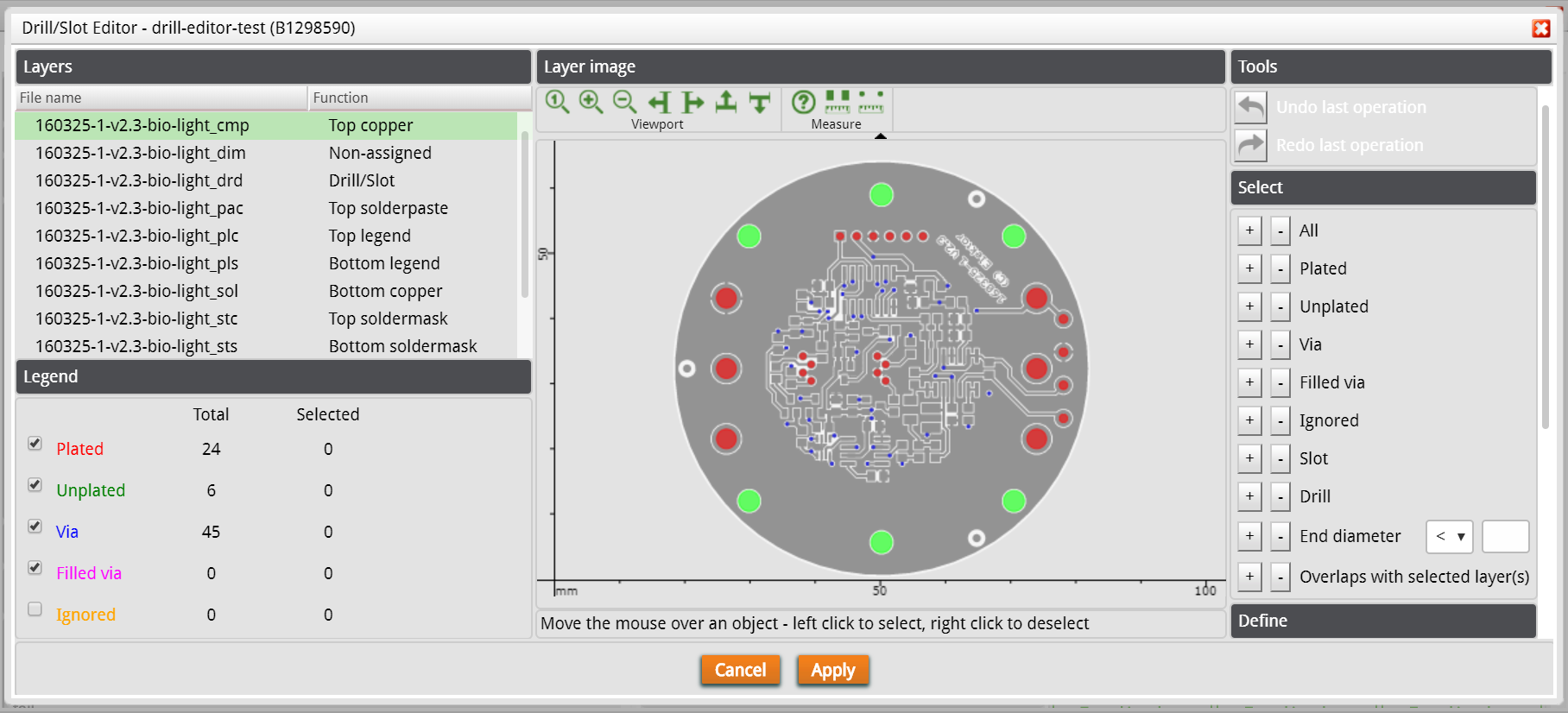Click the undo arrow icon
The width and height of the screenshot is (1568, 713).
pyautogui.click(x=1250, y=107)
